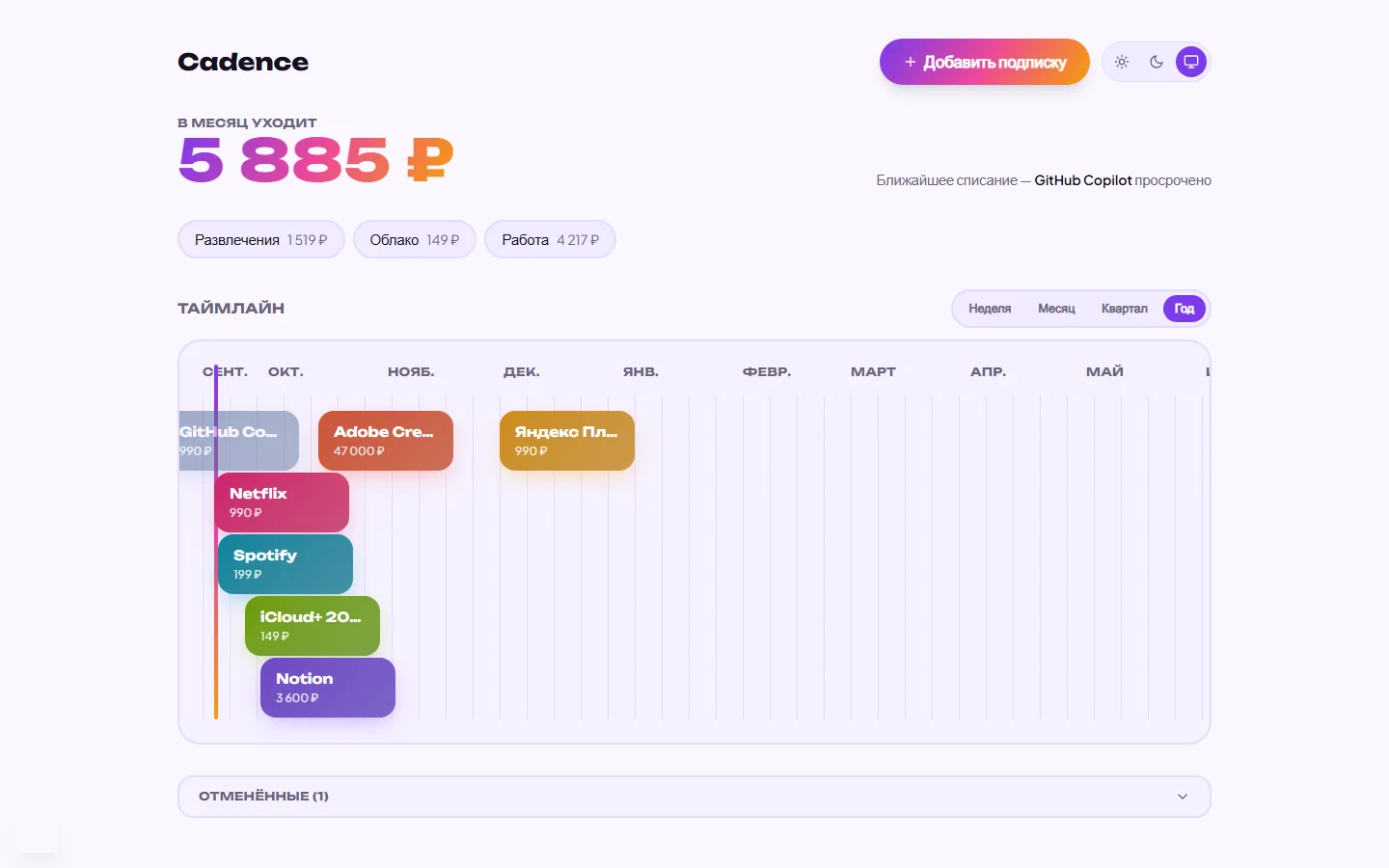The width and height of the screenshot is (1389, 868).
Task: Expand the Отменённые (1) section
Action: point(694,797)
